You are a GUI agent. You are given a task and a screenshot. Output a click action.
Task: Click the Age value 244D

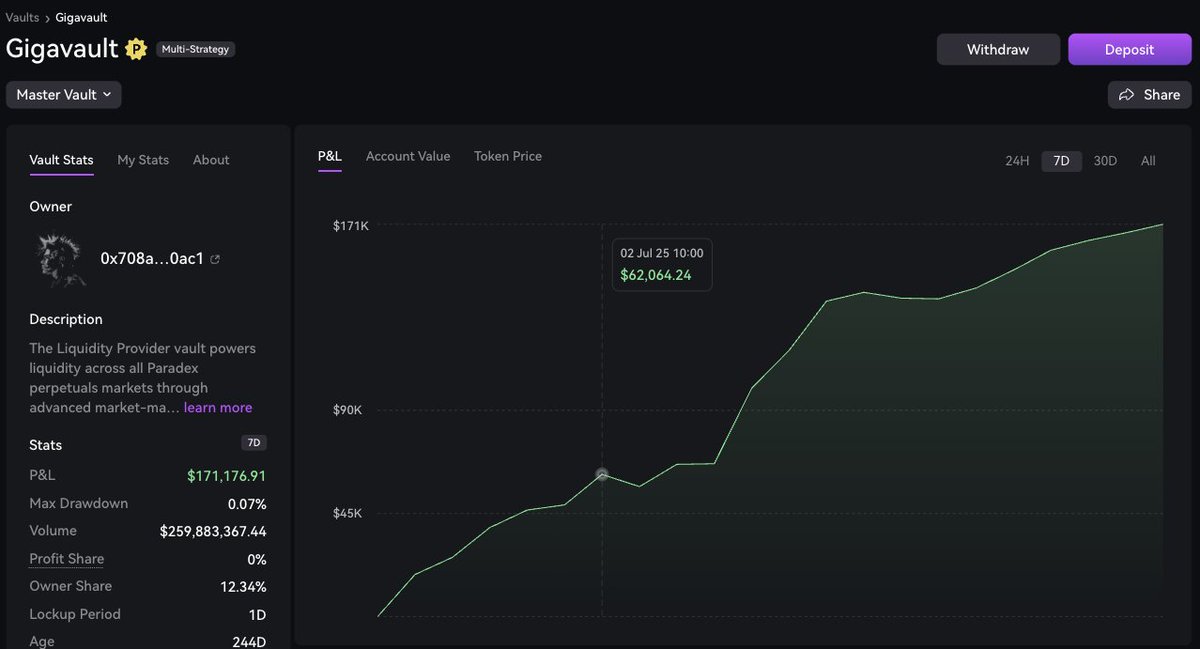coord(249,642)
